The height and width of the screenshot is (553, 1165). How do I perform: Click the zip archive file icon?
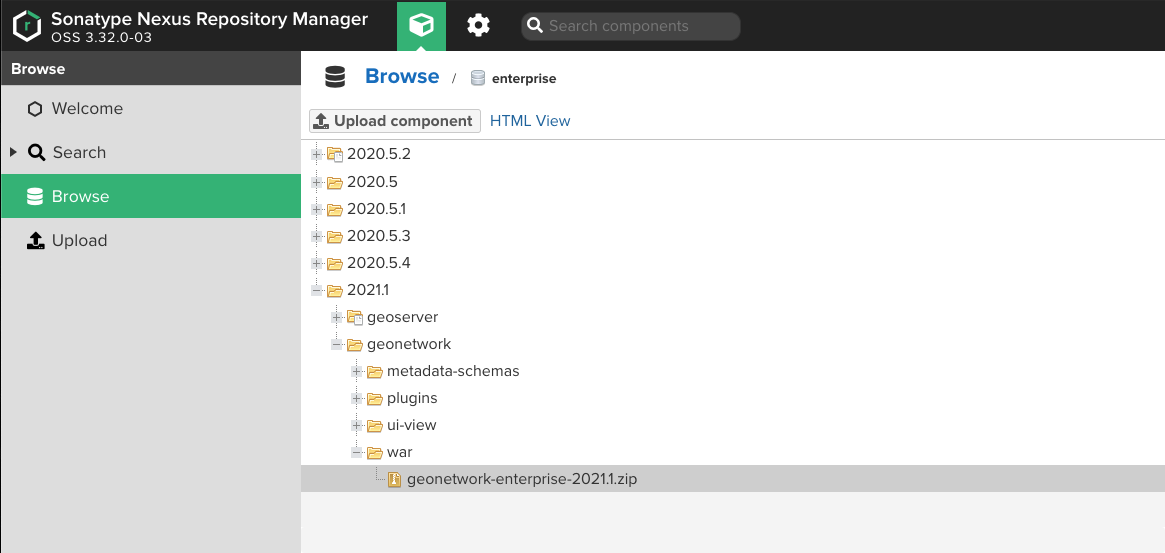click(x=395, y=479)
